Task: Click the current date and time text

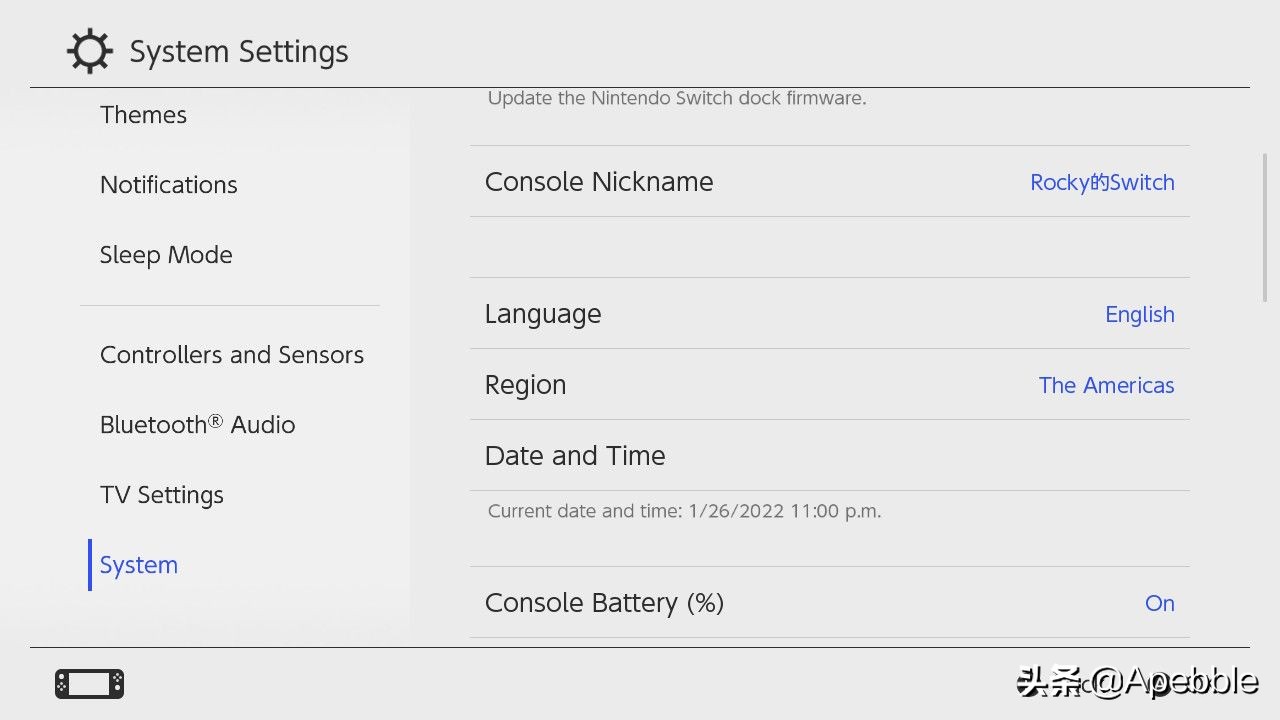Action: [x=684, y=511]
